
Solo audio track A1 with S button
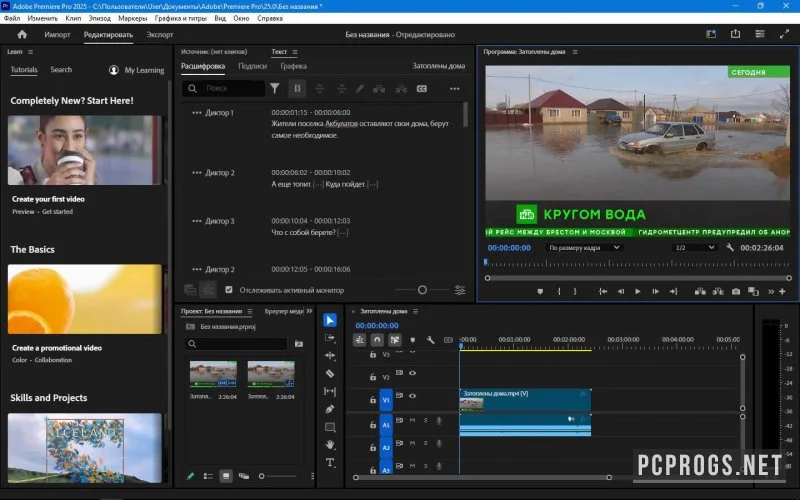click(x=426, y=420)
